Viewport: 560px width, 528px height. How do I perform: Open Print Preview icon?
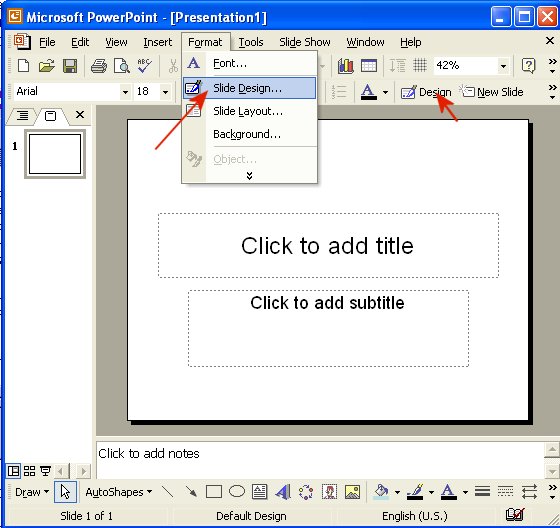point(121,66)
